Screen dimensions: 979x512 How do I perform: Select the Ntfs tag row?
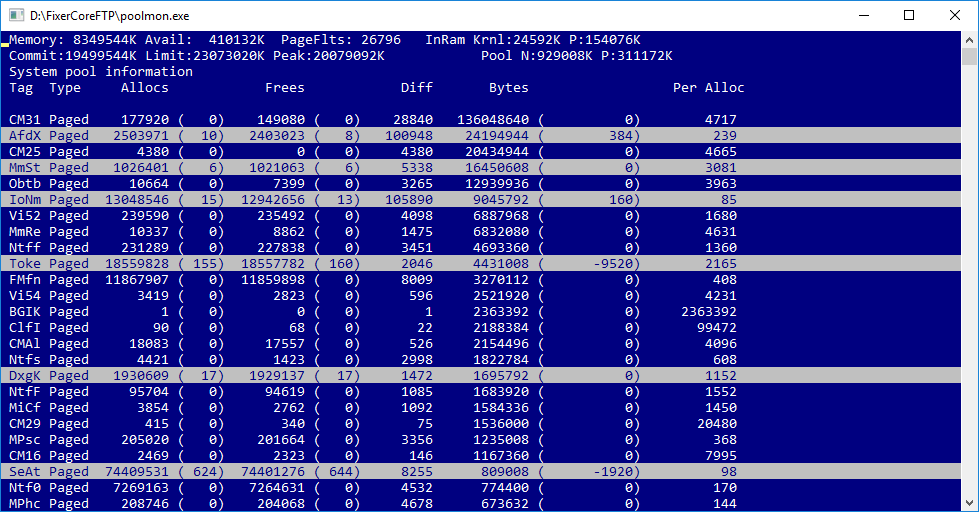click(481, 360)
